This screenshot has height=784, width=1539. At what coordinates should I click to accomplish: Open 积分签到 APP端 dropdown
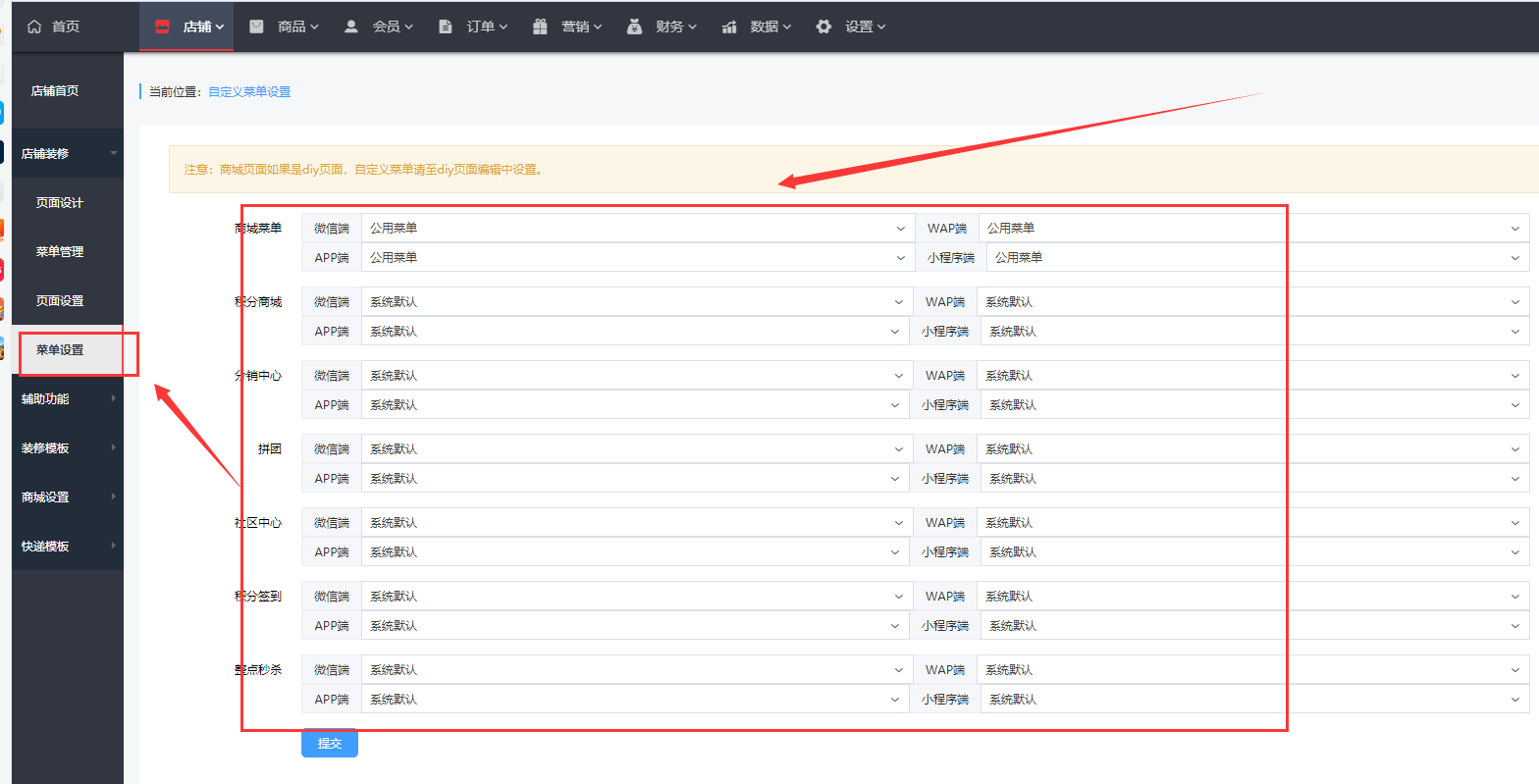(x=635, y=625)
